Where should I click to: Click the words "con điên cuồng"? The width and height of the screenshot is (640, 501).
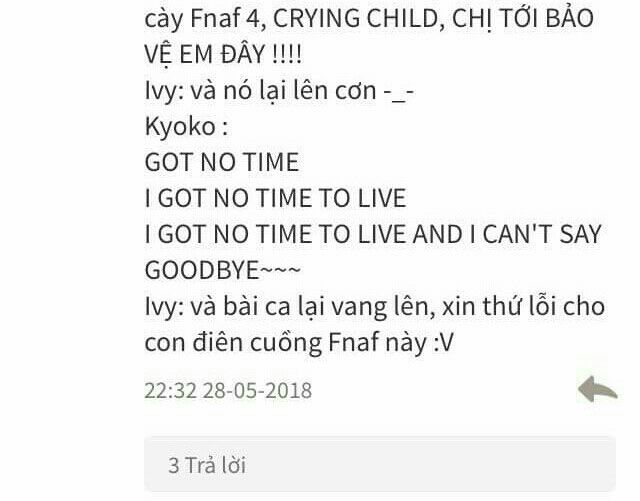(233, 343)
